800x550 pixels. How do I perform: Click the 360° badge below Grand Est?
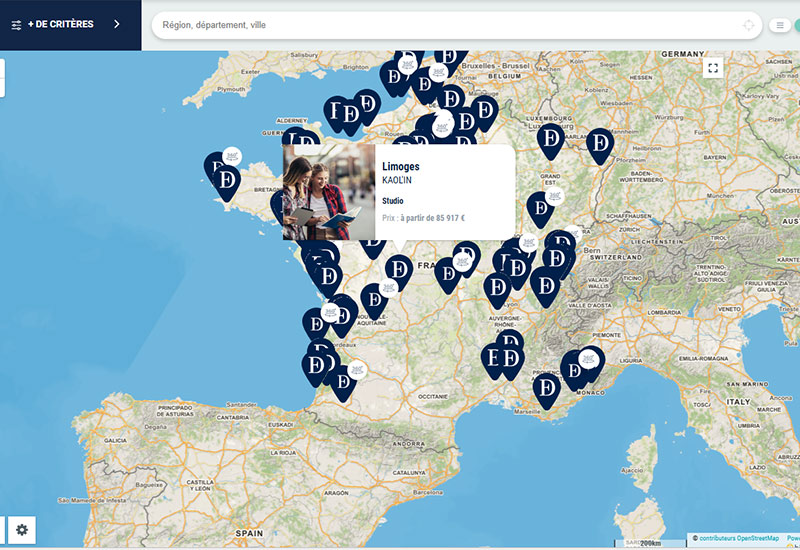click(555, 196)
